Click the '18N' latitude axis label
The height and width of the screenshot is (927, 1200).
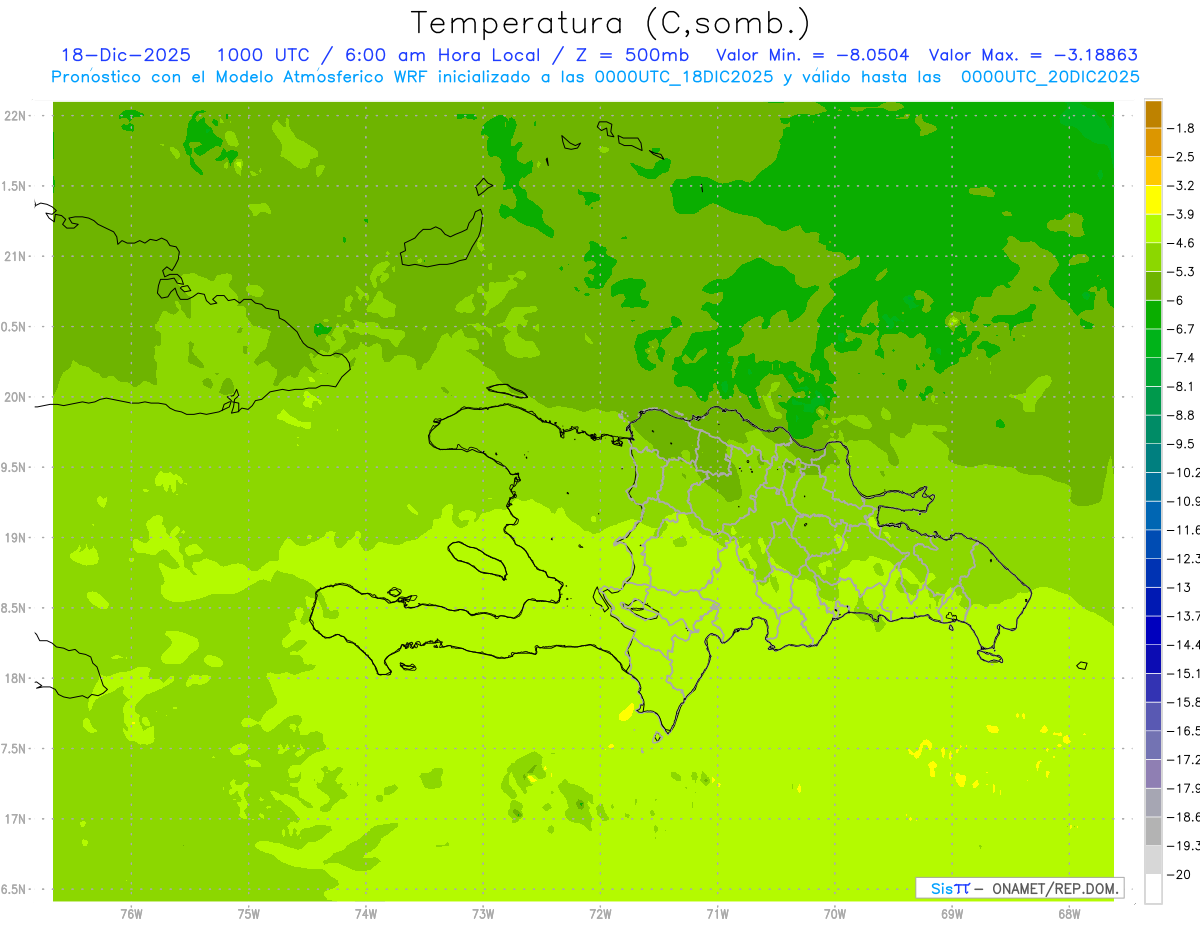[x=16, y=679]
